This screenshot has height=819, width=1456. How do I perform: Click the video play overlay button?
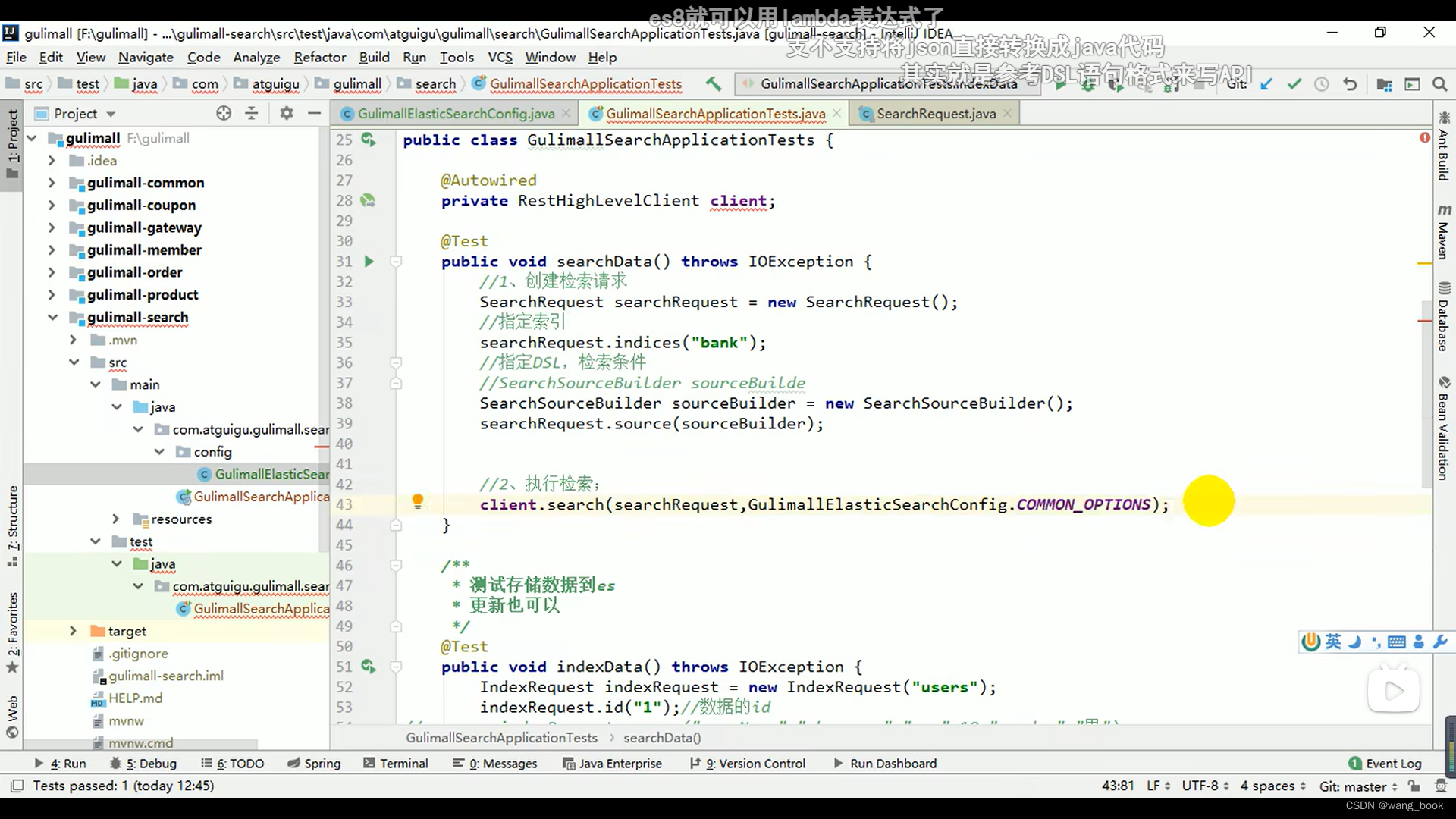[1394, 691]
